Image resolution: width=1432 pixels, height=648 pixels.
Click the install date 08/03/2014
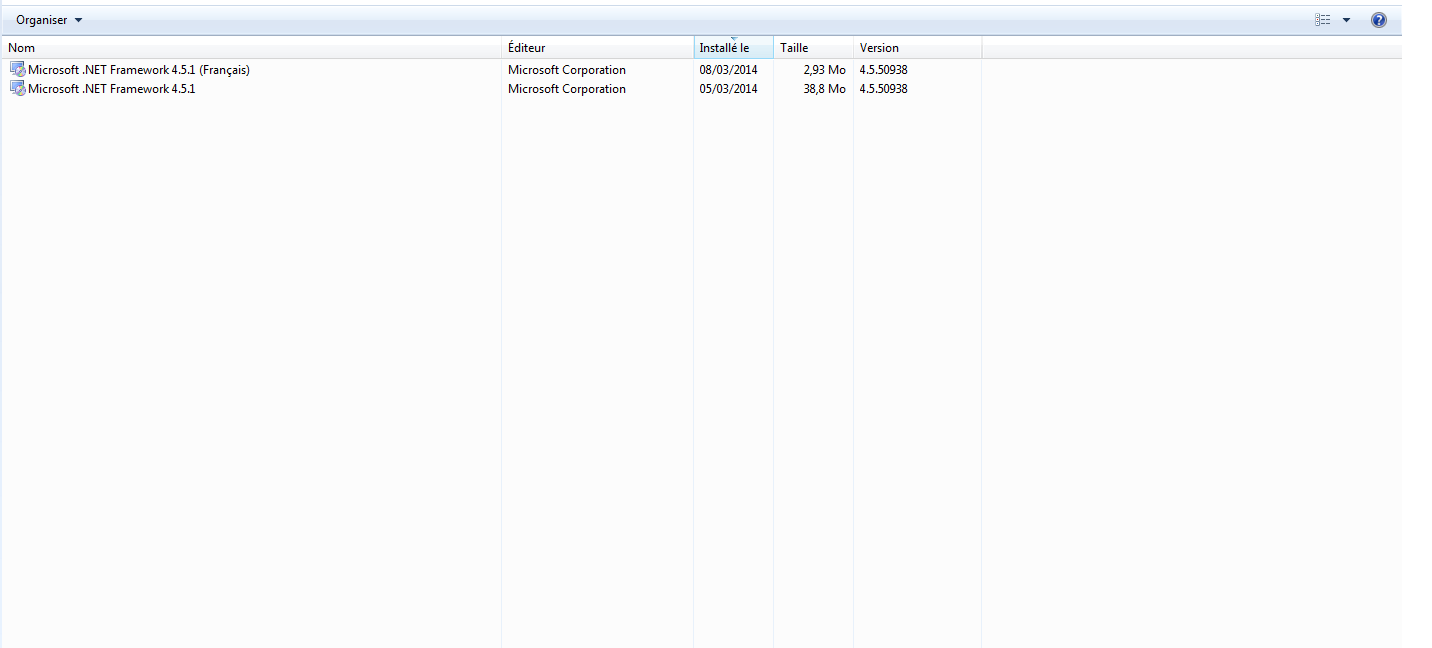729,70
